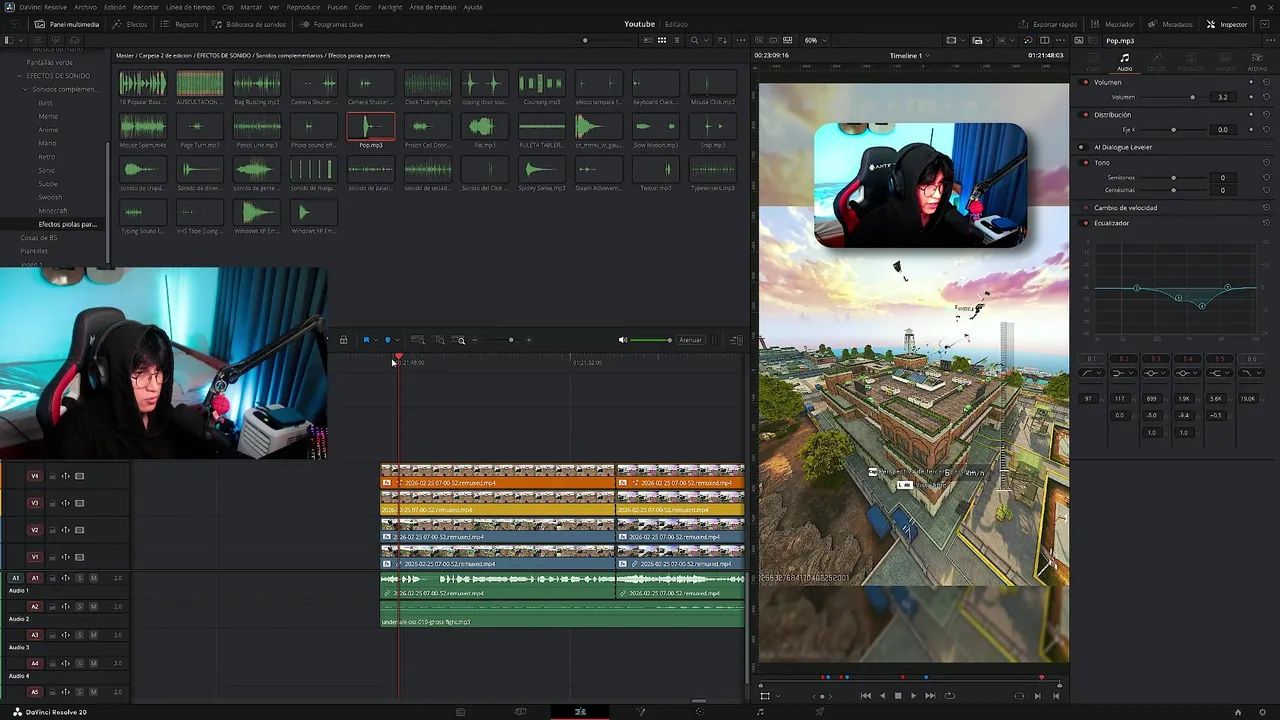
Task: Open the Efectos panel
Action: [x=130, y=24]
